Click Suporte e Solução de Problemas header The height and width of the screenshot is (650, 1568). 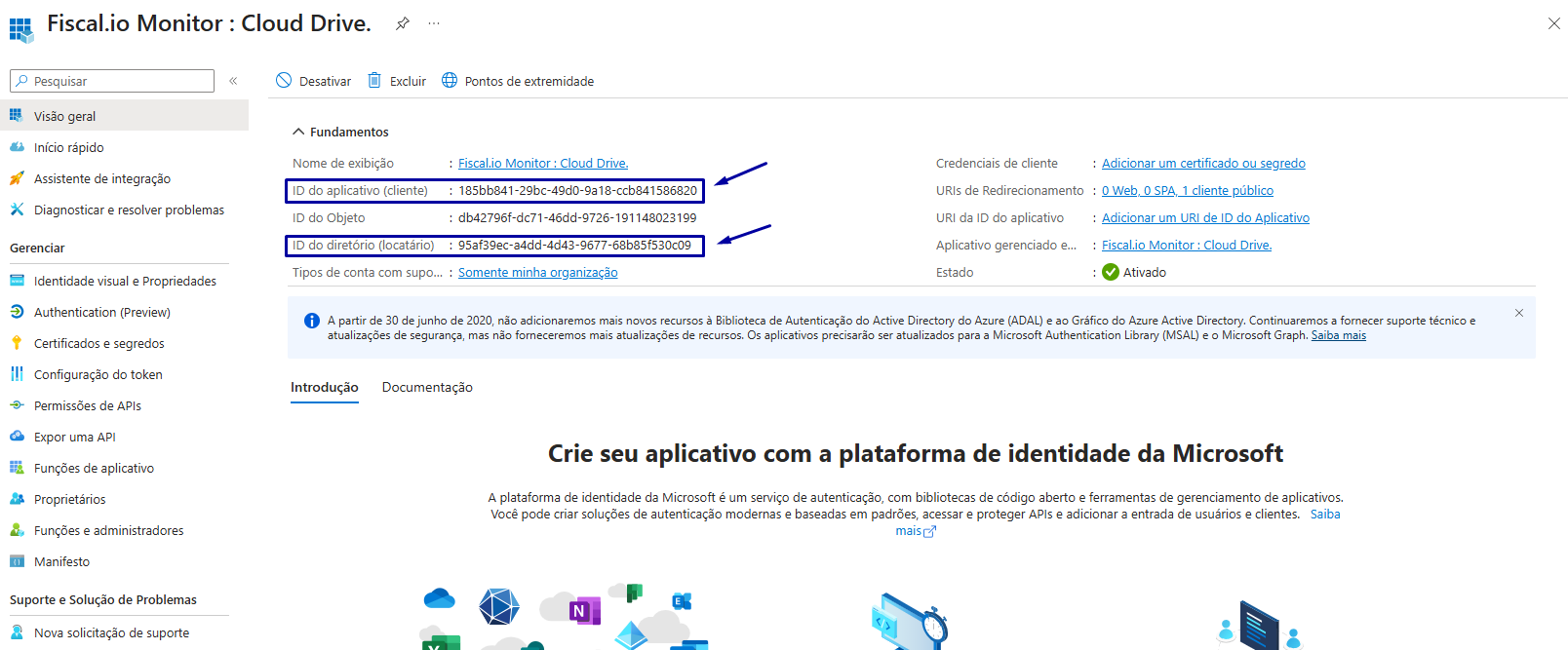point(103,600)
